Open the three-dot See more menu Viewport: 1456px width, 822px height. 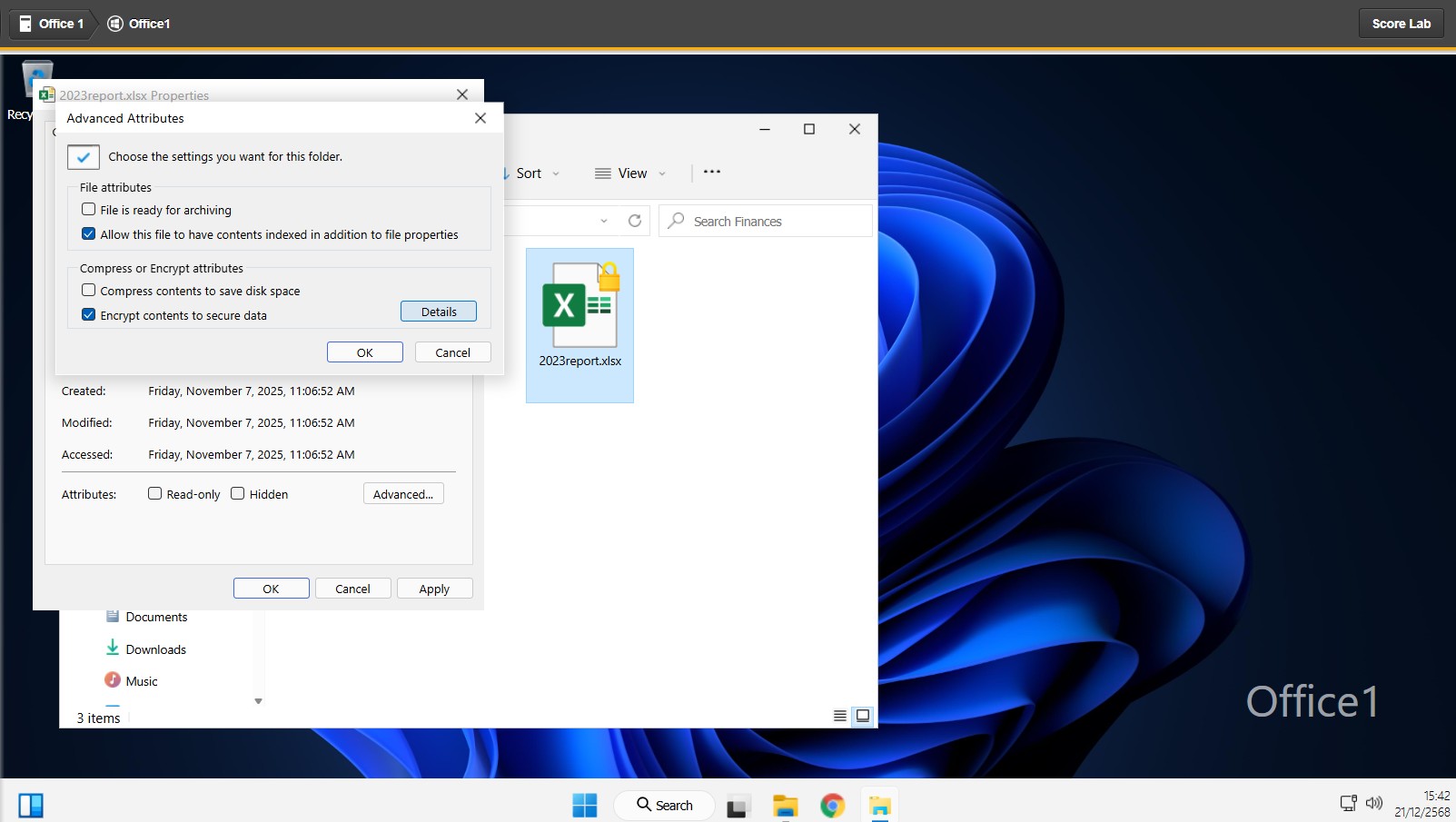click(712, 173)
